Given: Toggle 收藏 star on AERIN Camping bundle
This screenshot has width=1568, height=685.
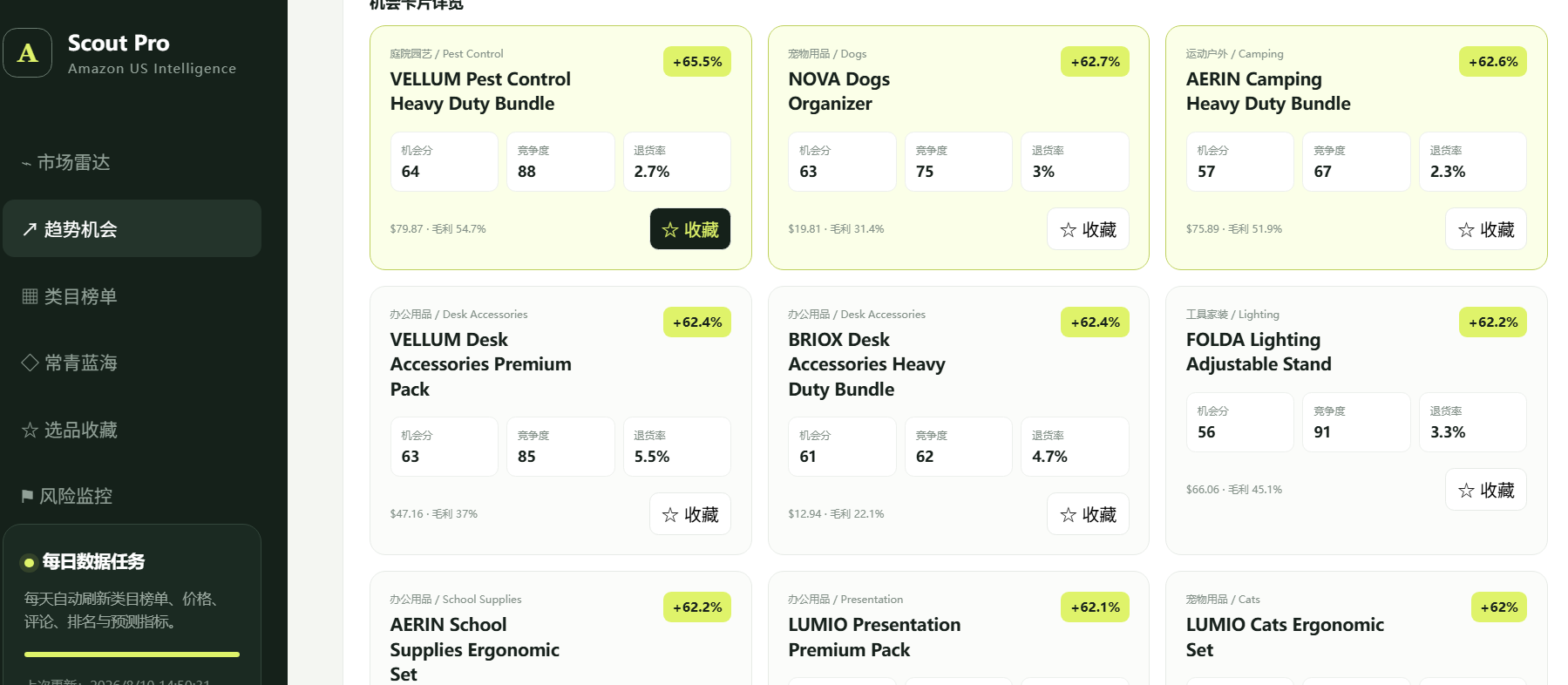Looking at the screenshot, I should coord(1486,229).
